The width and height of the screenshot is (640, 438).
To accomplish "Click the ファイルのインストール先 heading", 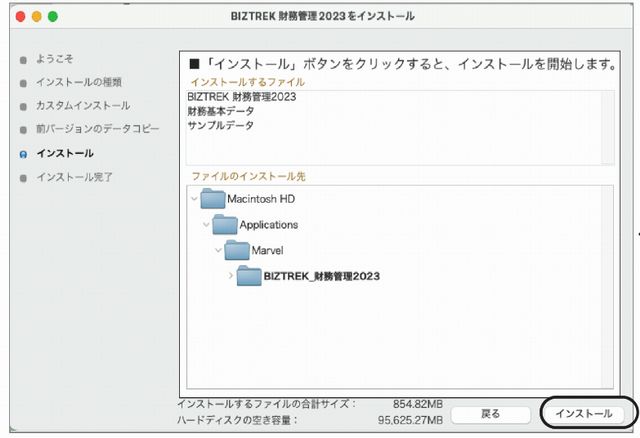I will tap(248, 176).
